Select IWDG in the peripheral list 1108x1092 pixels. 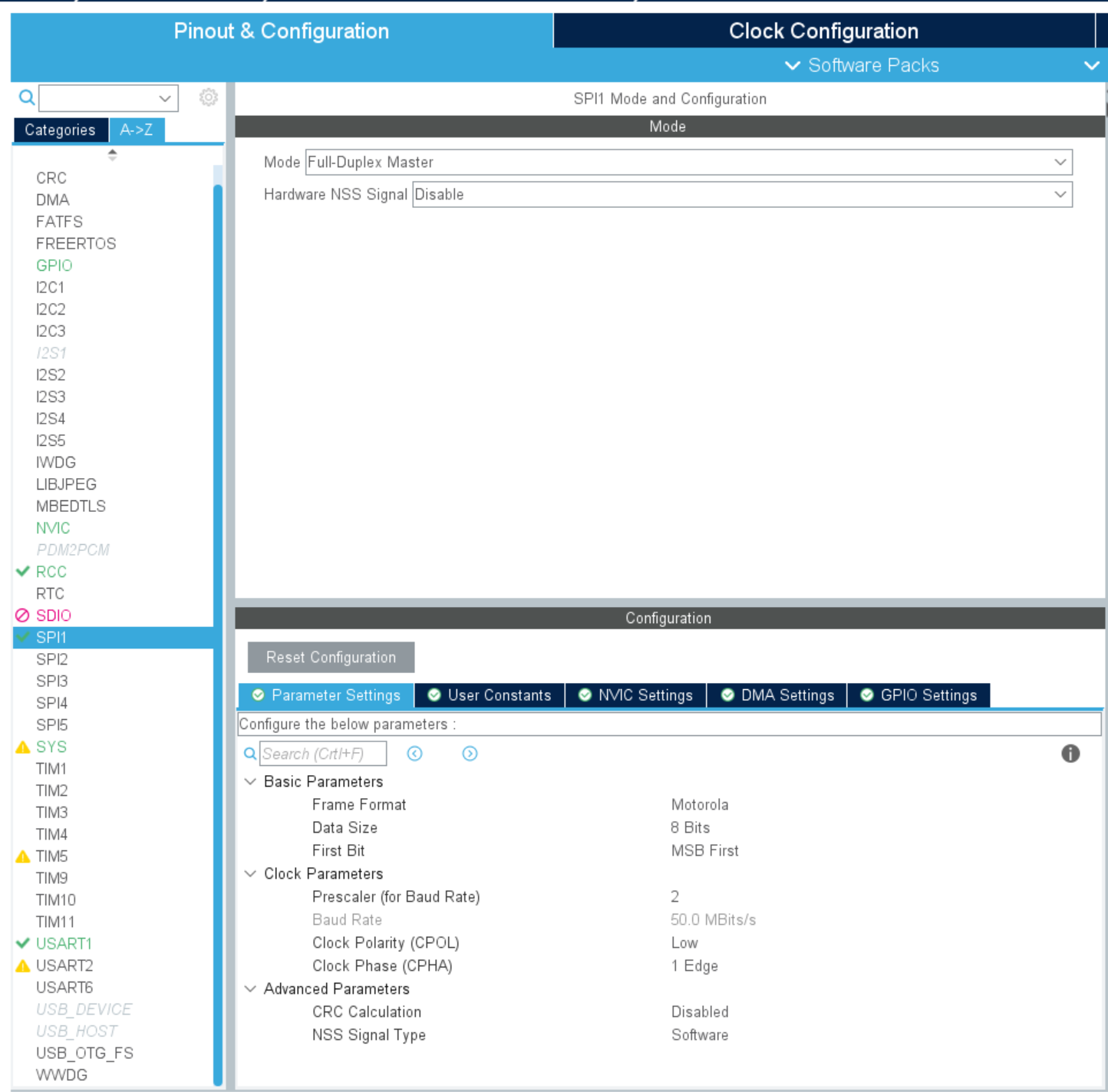tap(56, 462)
